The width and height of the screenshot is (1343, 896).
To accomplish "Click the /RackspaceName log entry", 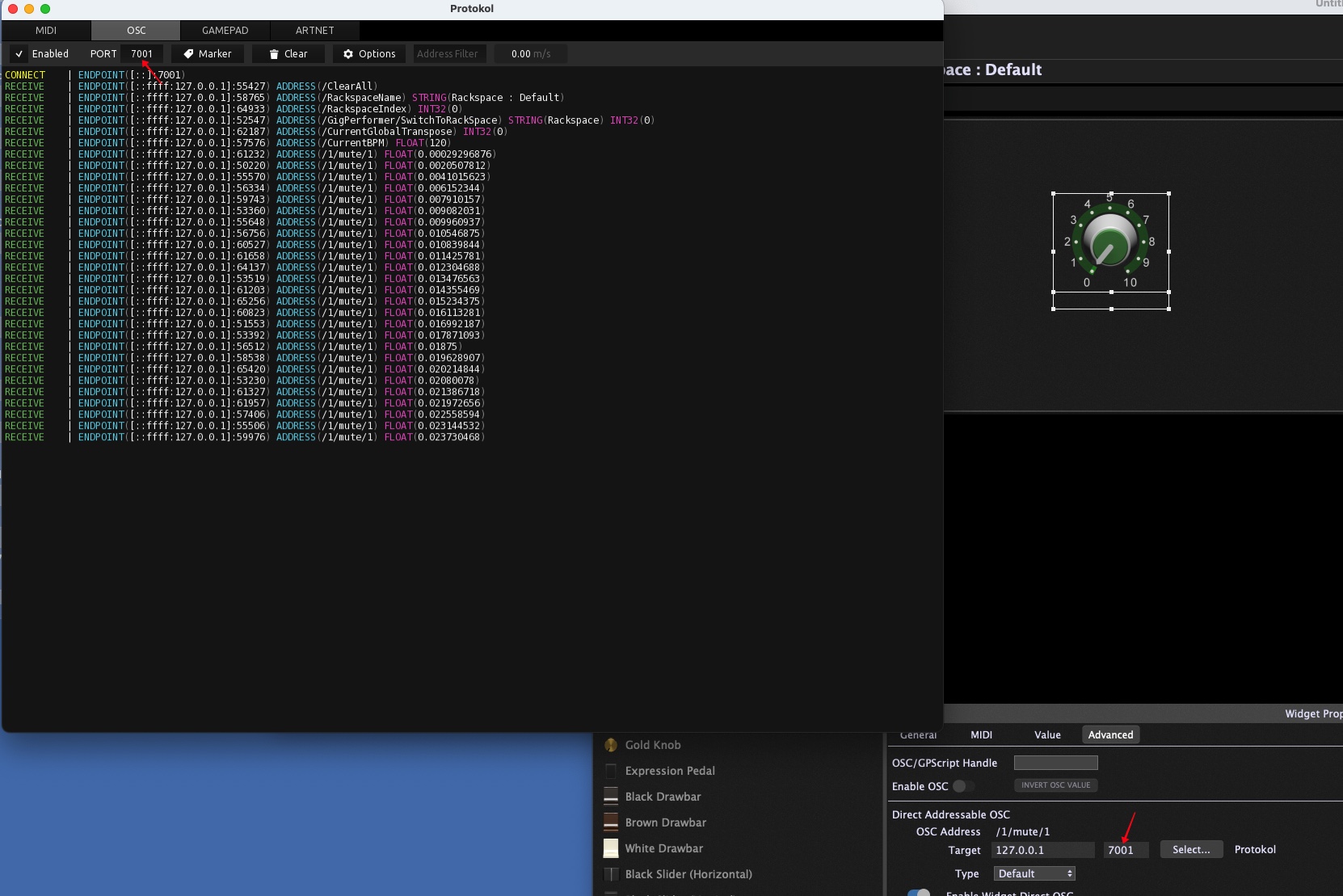I will coord(284,98).
